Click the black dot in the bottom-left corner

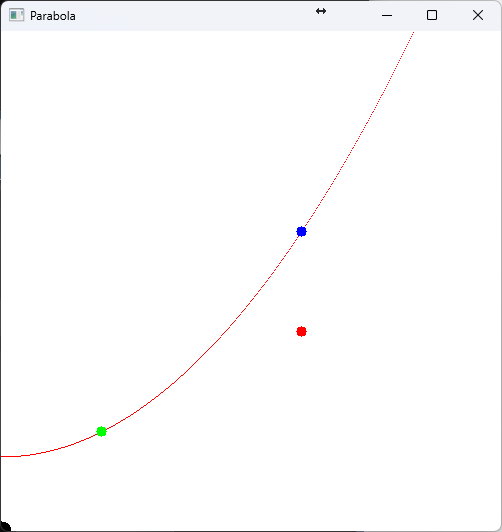tap(5, 527)
